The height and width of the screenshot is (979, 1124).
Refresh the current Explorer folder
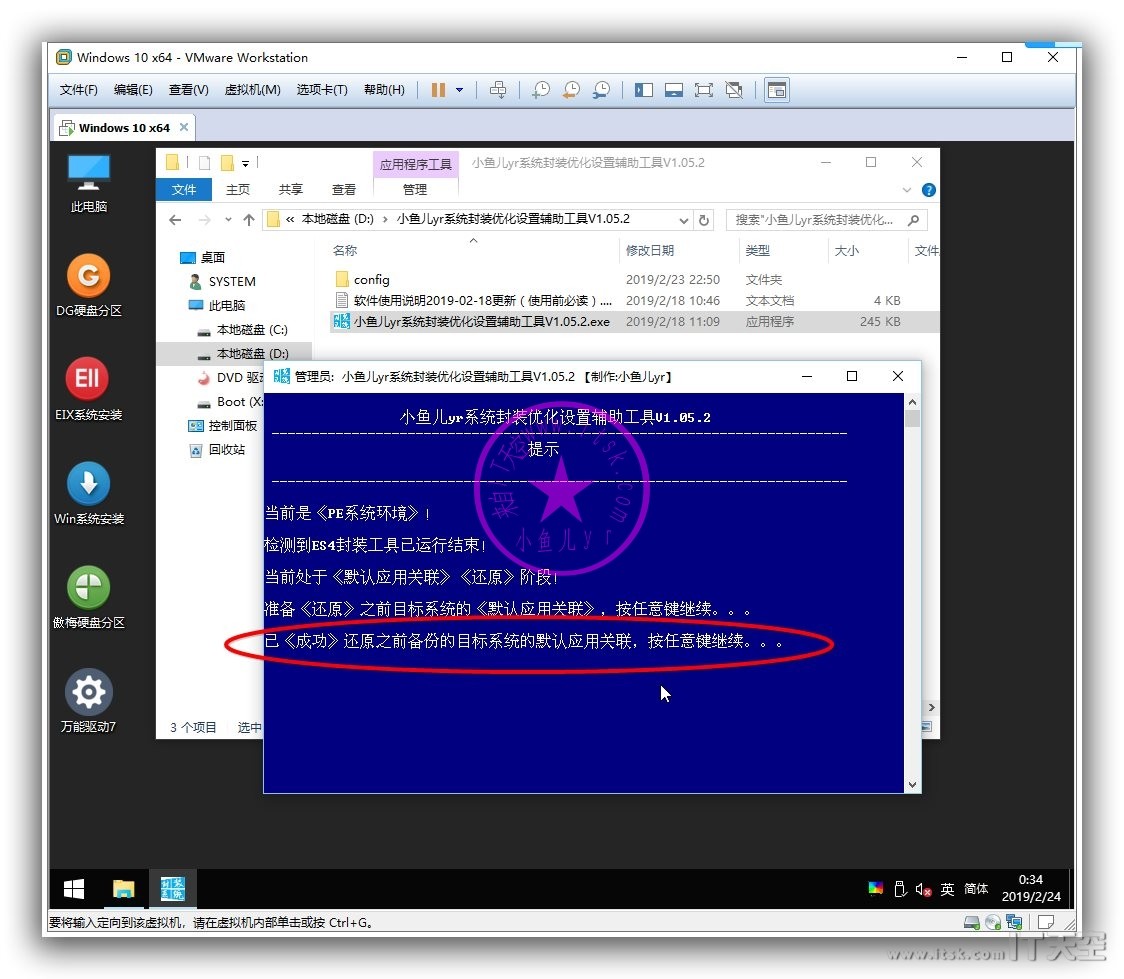click(x=704, y=220)
